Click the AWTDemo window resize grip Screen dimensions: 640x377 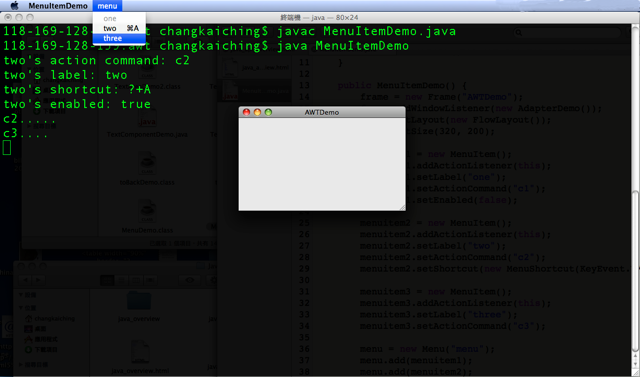[402, 207]
